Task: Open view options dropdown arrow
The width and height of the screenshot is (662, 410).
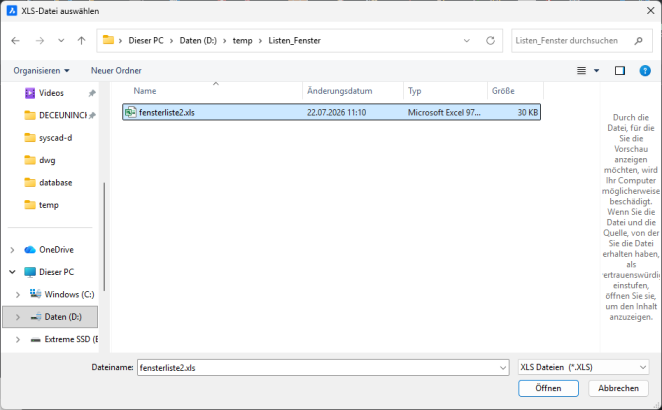Action: [x=597, y=71]
